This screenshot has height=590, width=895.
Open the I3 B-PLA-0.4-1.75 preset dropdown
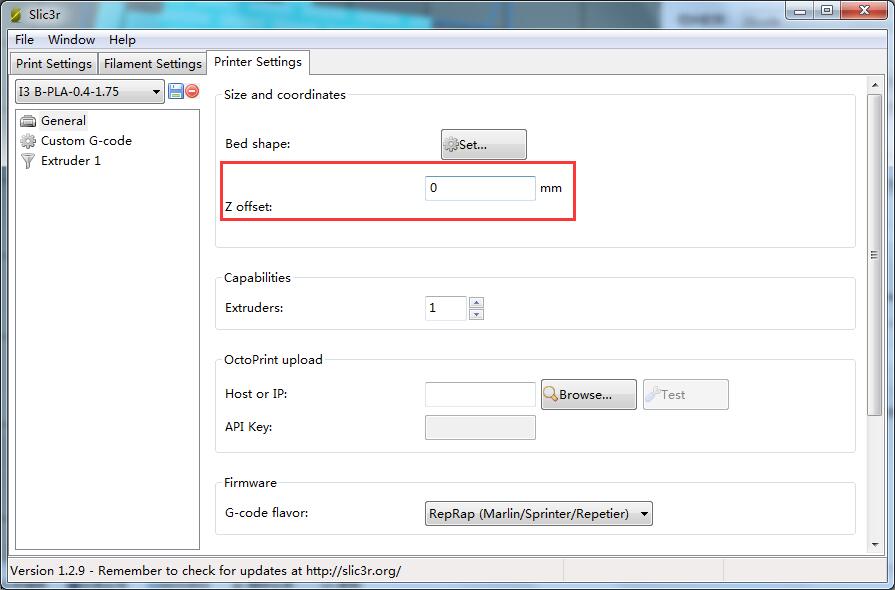(x=90, y=92)
